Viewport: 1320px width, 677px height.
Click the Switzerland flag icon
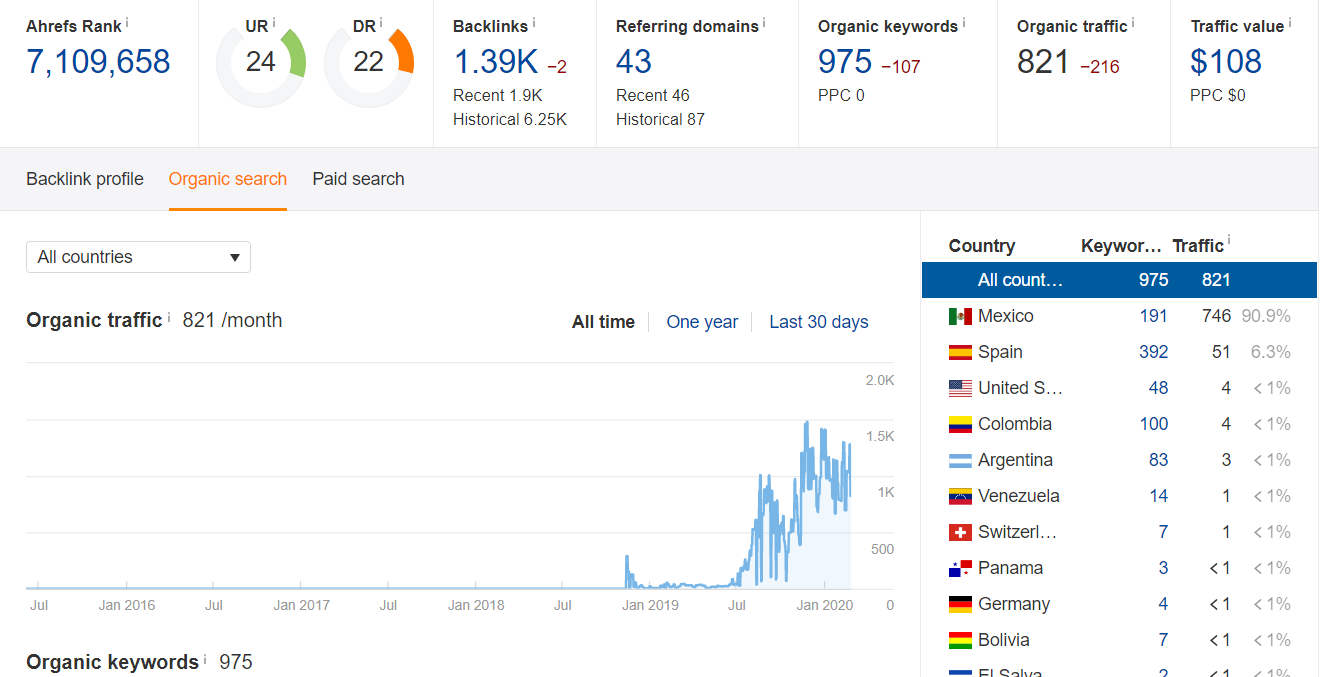pos(960,532)
